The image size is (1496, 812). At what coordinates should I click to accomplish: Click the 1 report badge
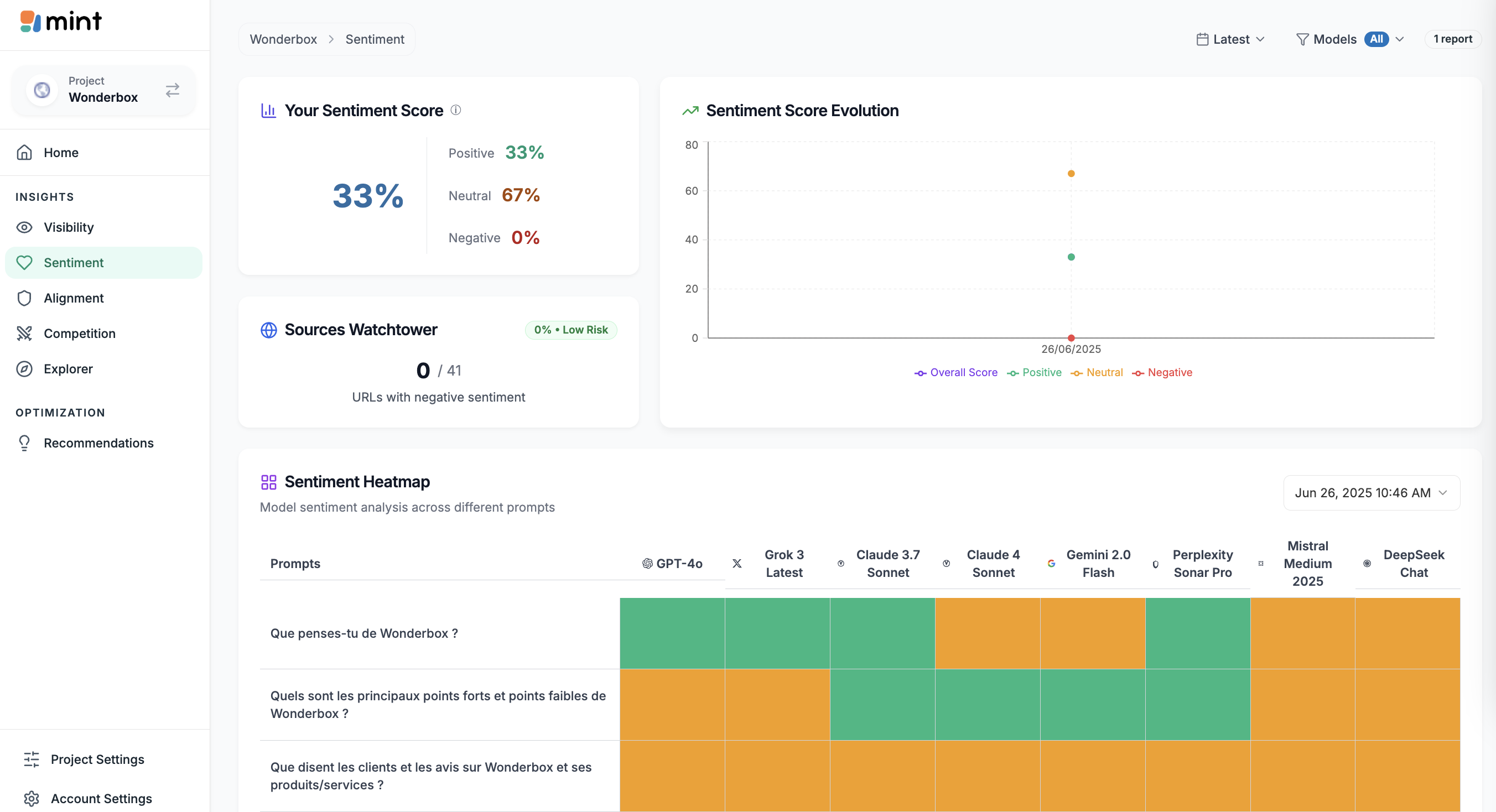pyautogui.click(x=1452, y=39)
